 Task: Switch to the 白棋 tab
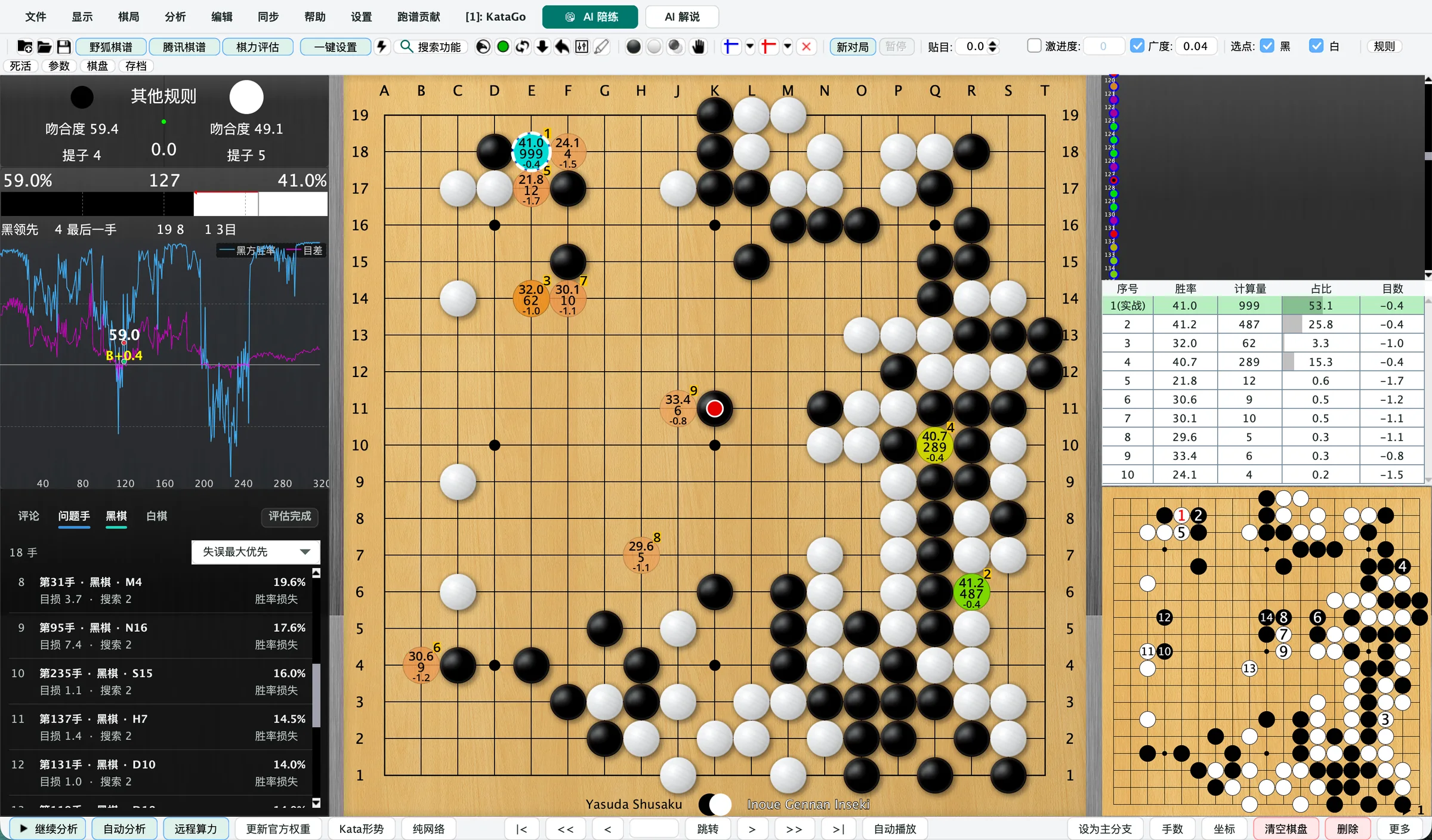pyautogui.click(x=157, y=516)
